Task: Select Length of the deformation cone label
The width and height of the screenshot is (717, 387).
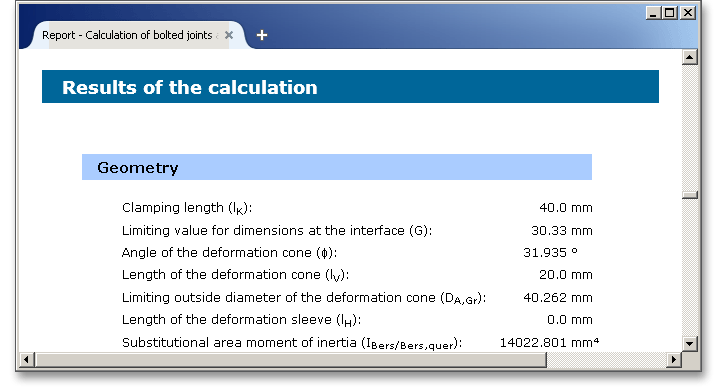Action: (235, 275)
